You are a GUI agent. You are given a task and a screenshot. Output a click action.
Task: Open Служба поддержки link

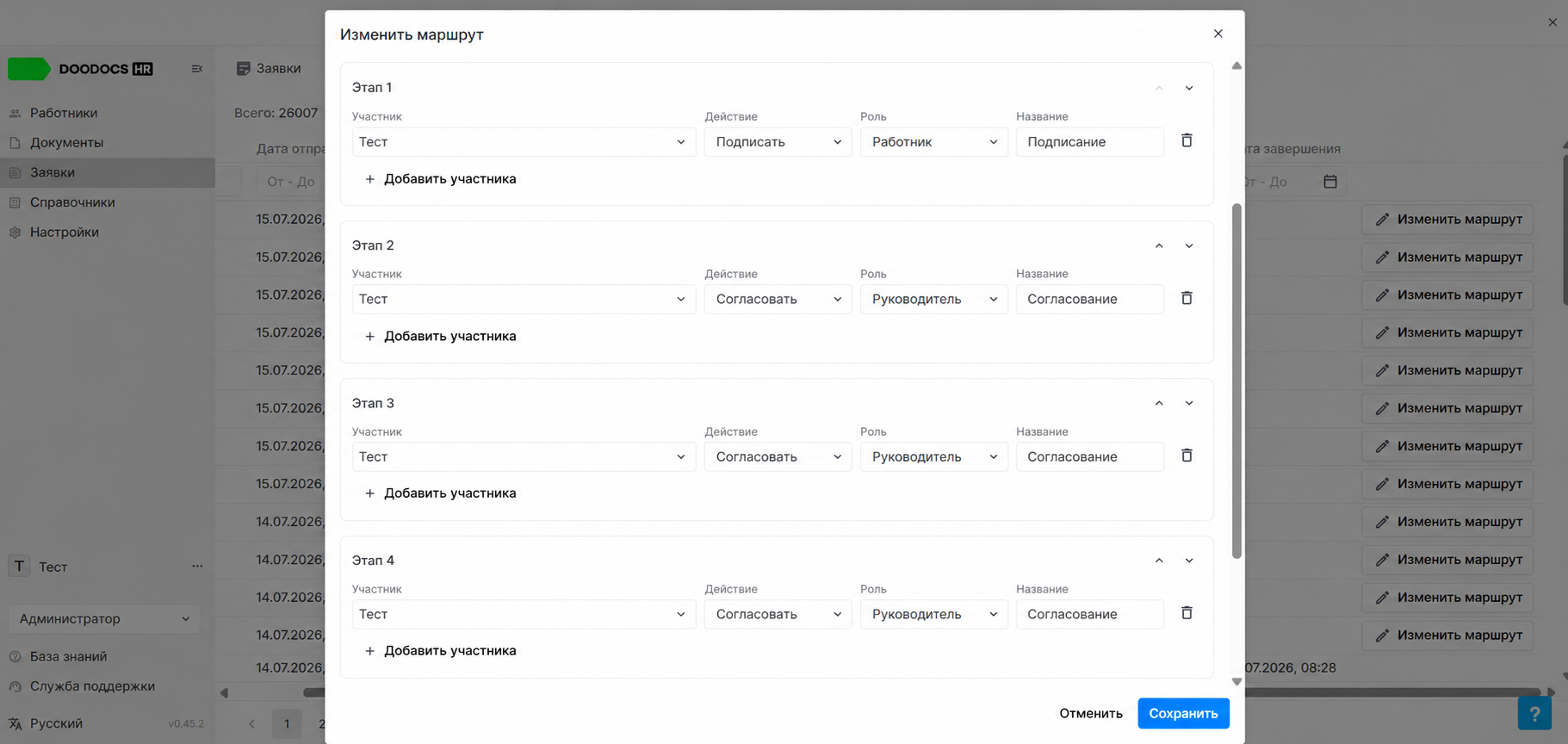point(82,686)
